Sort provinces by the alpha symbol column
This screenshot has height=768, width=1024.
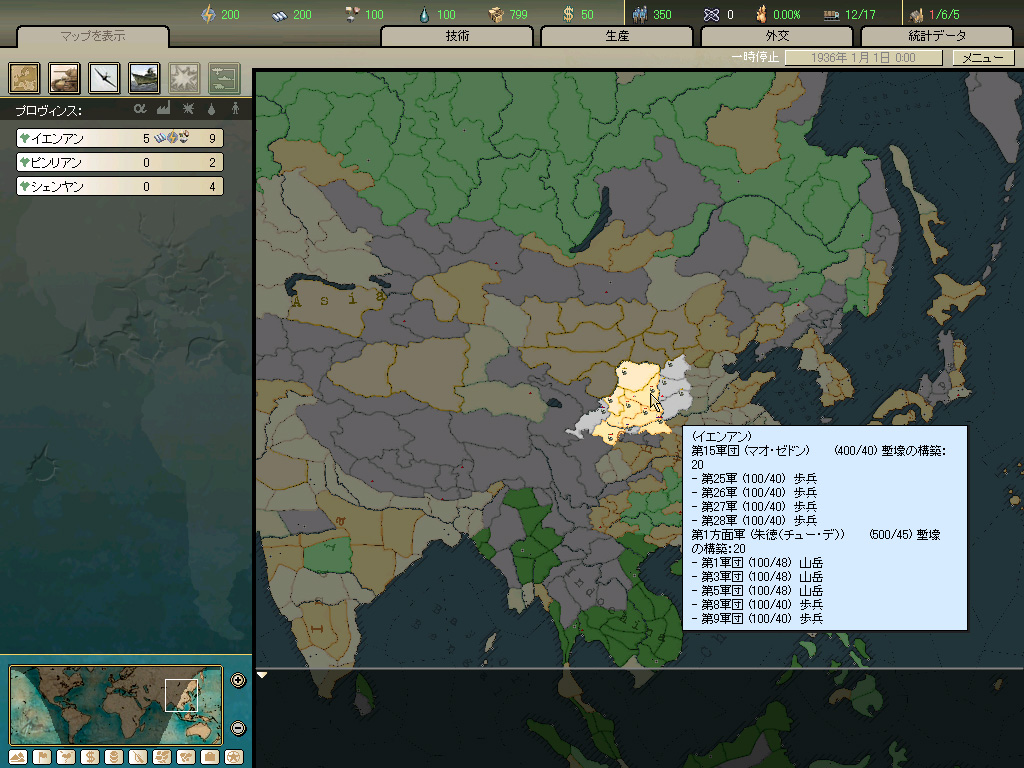(x=140, y=108)
